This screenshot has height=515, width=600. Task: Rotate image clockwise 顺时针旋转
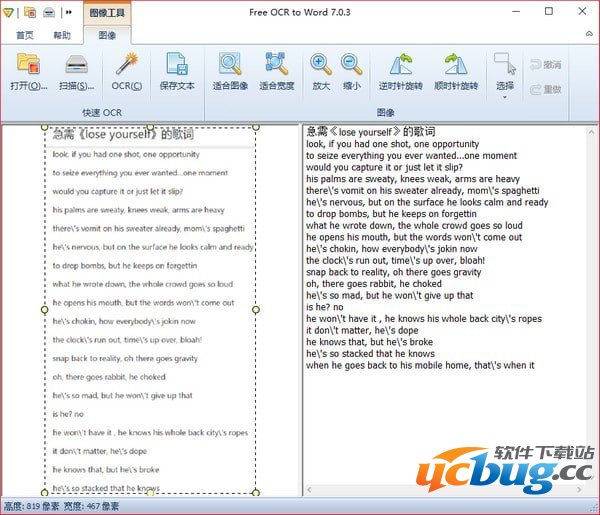pyautogui.click(x=456, y=72)
